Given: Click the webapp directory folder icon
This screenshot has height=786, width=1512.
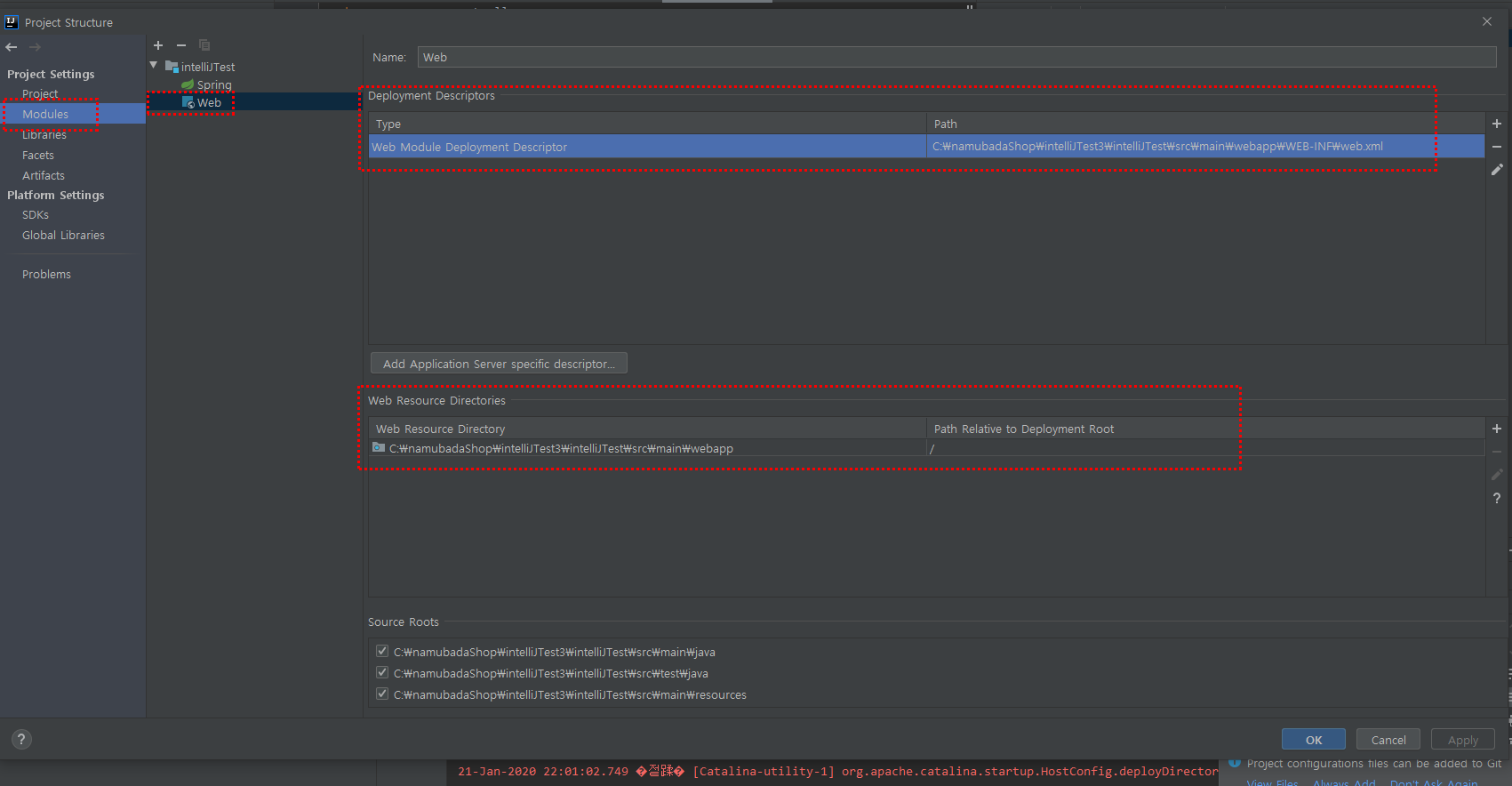Looking at the screenshot, I should point(379,447).
